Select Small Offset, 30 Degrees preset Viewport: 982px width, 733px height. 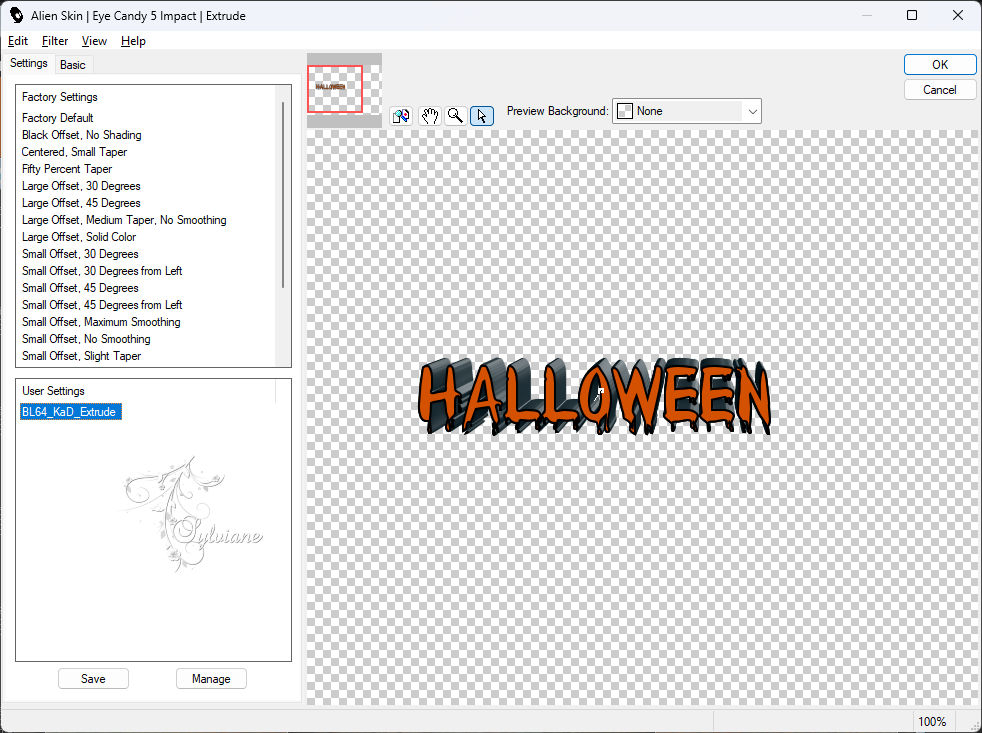80,254
